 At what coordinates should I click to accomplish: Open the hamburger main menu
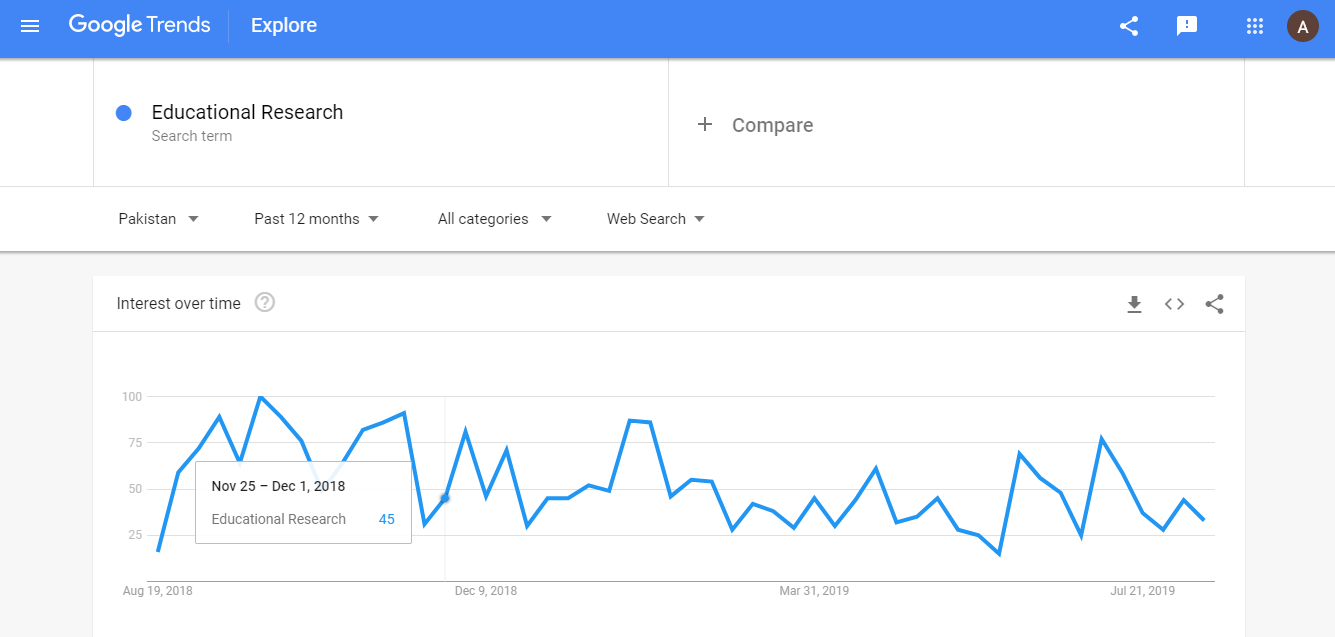30,27
